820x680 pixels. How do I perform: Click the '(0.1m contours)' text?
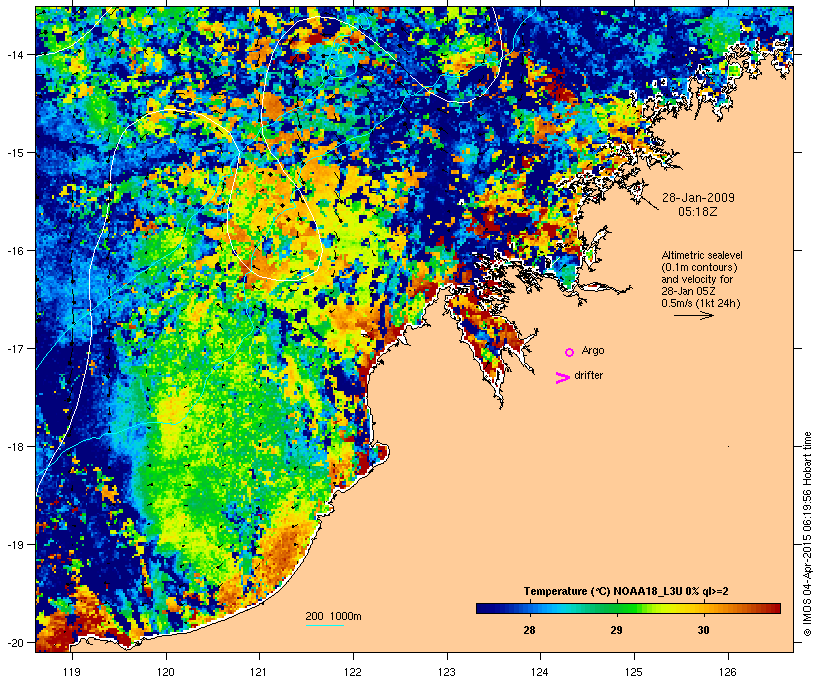coord(700,267)
